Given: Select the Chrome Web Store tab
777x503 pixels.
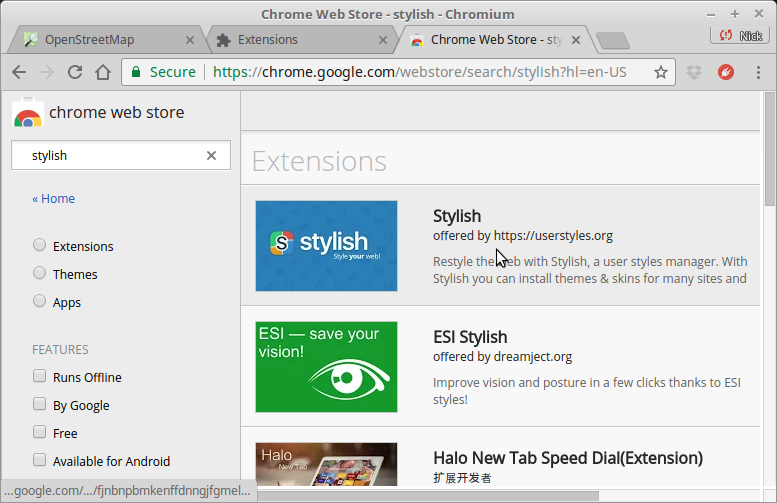Looking at the screenshot, I should [x=496, y=40].
